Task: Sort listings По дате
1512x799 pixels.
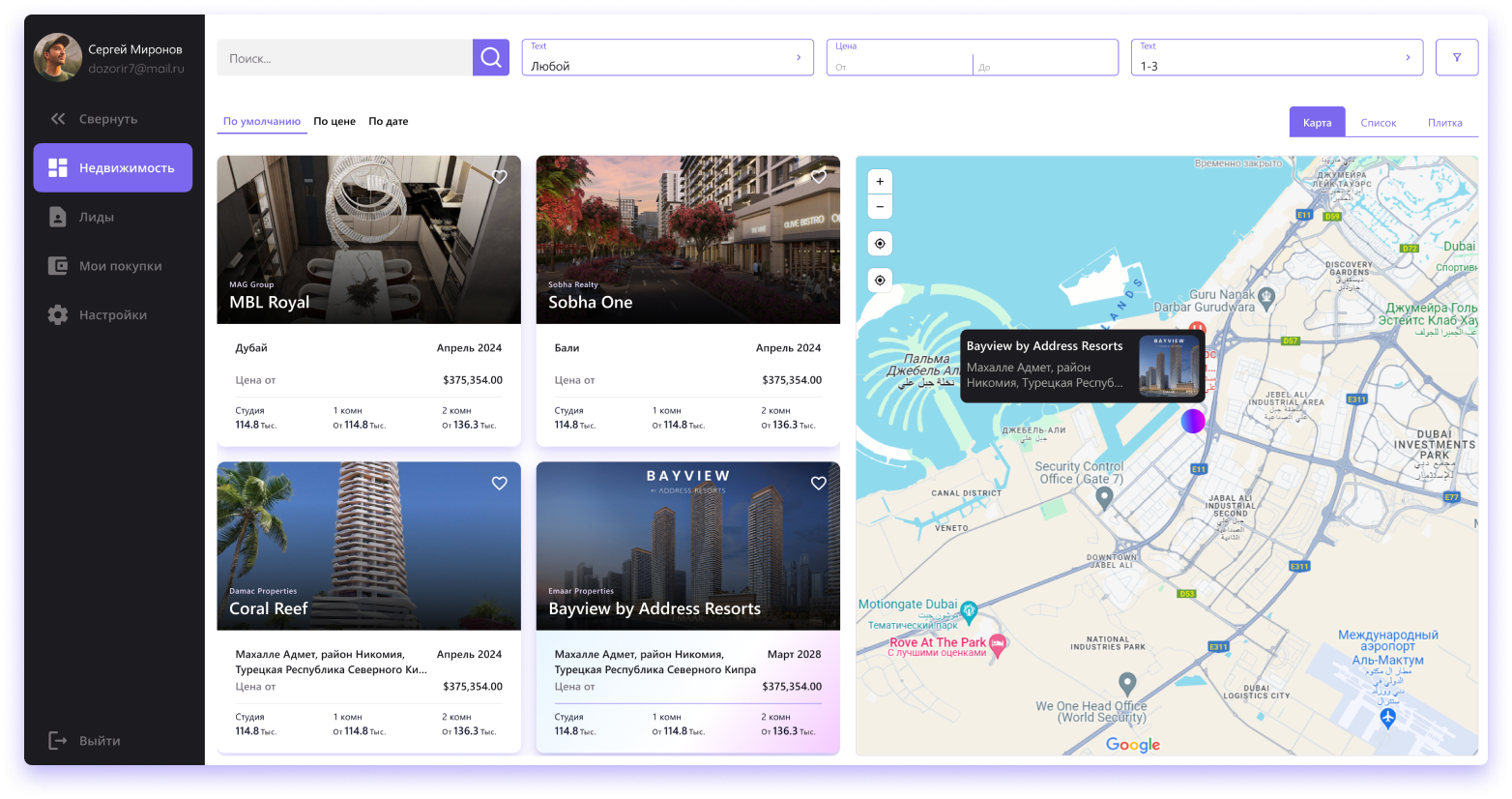Action: tap(389, 122)
